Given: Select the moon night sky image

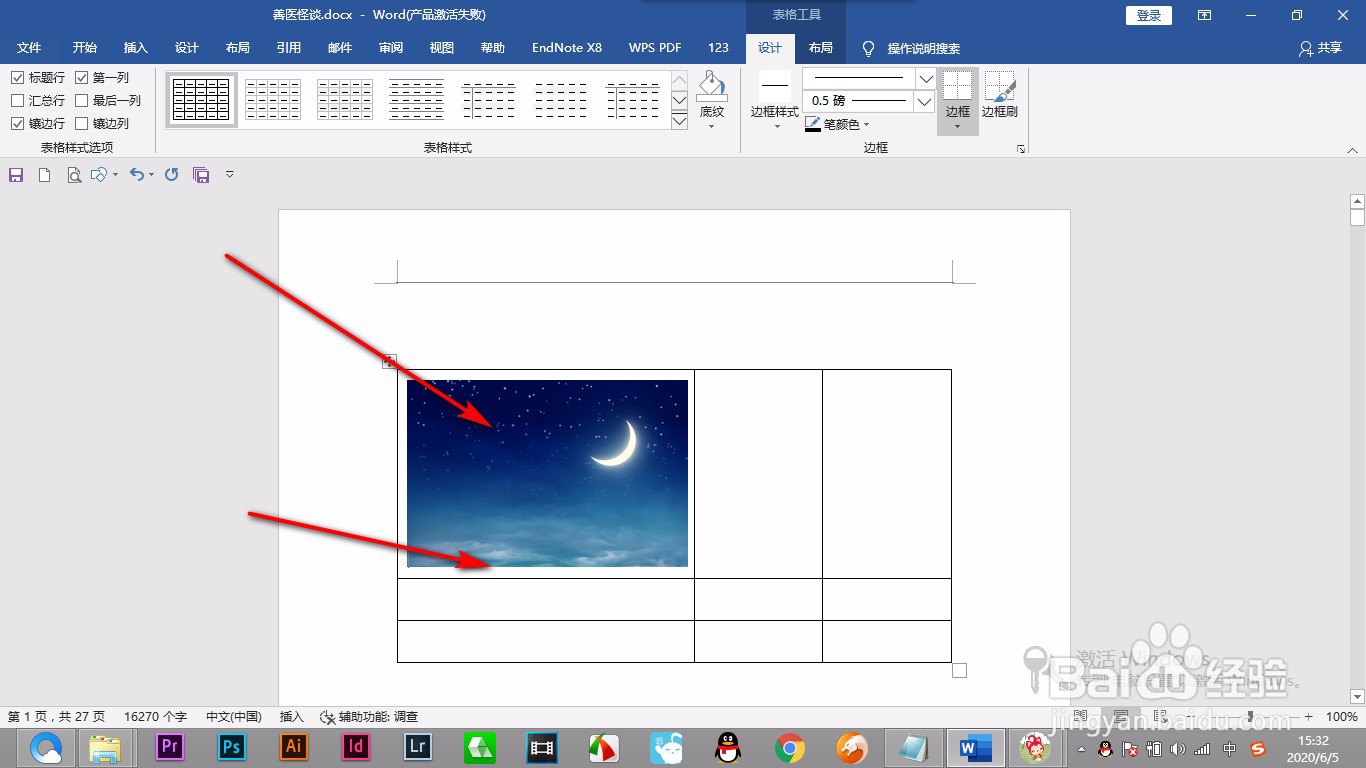Looking at the screenshot, I should coord(547,473).
